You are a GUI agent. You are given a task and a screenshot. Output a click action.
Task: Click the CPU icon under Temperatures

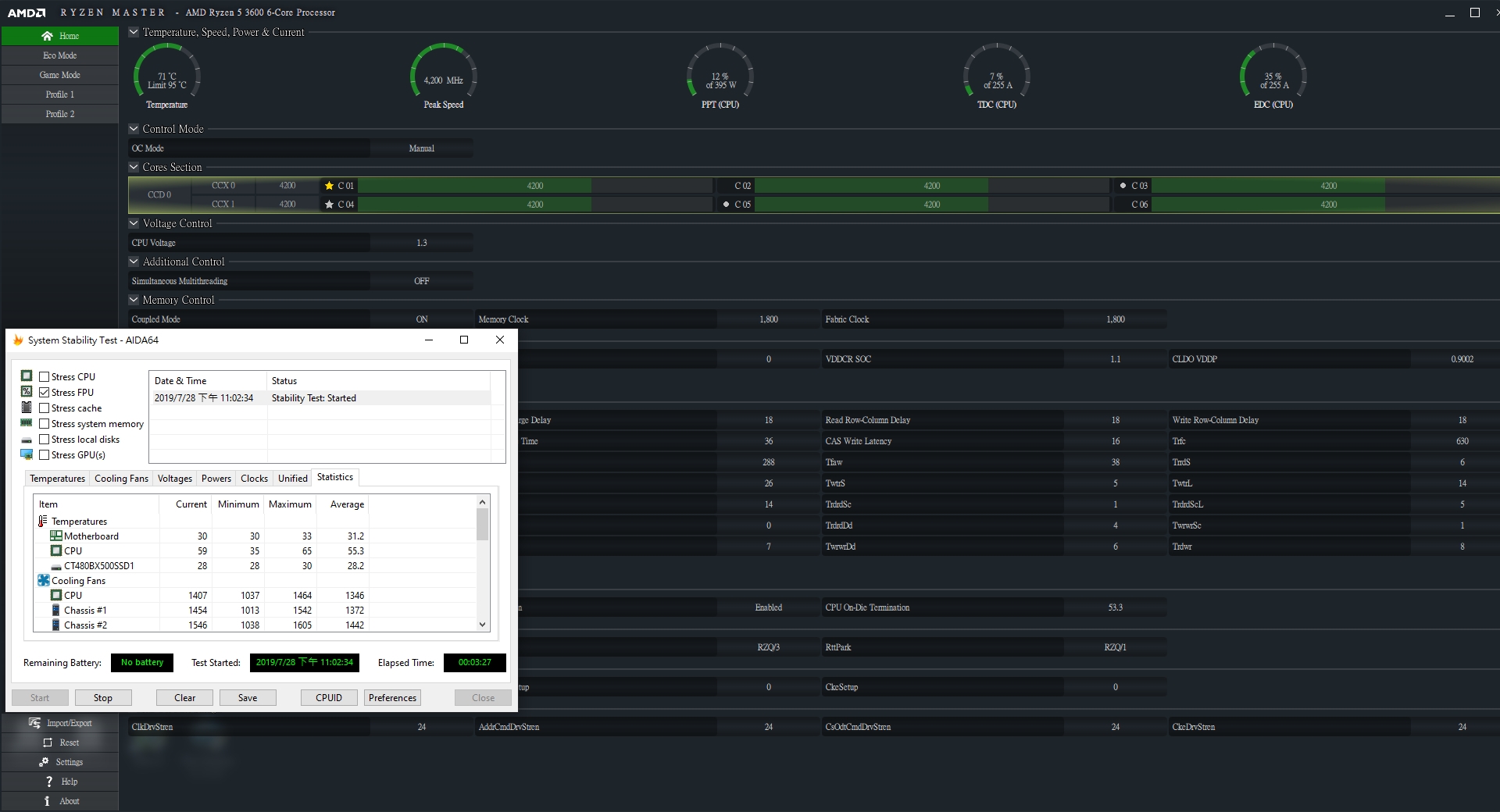tap(55, 550)
